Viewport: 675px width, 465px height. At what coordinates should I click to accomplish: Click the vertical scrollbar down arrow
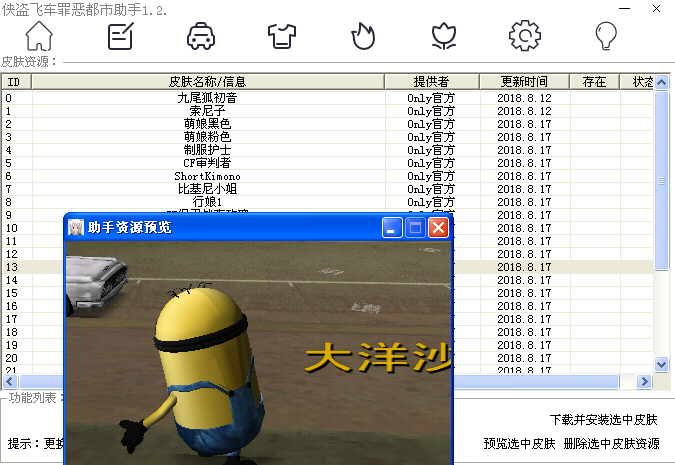pos(662,365)
